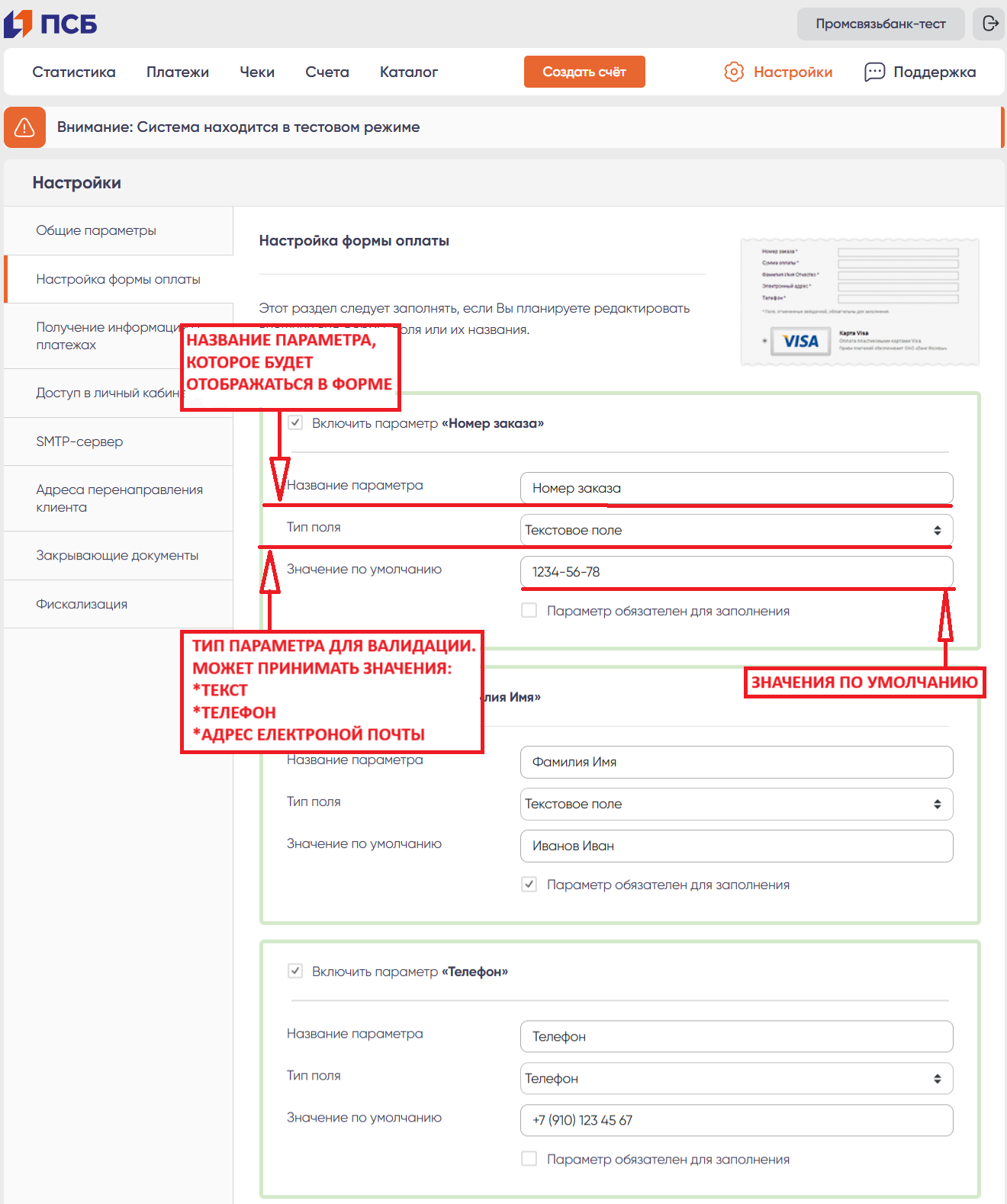This screenshot has height=1204, width=1007.
Task: Select SMTP-сервер in settings sidebar
Action: pyautogui.click(x=79, y=441)
